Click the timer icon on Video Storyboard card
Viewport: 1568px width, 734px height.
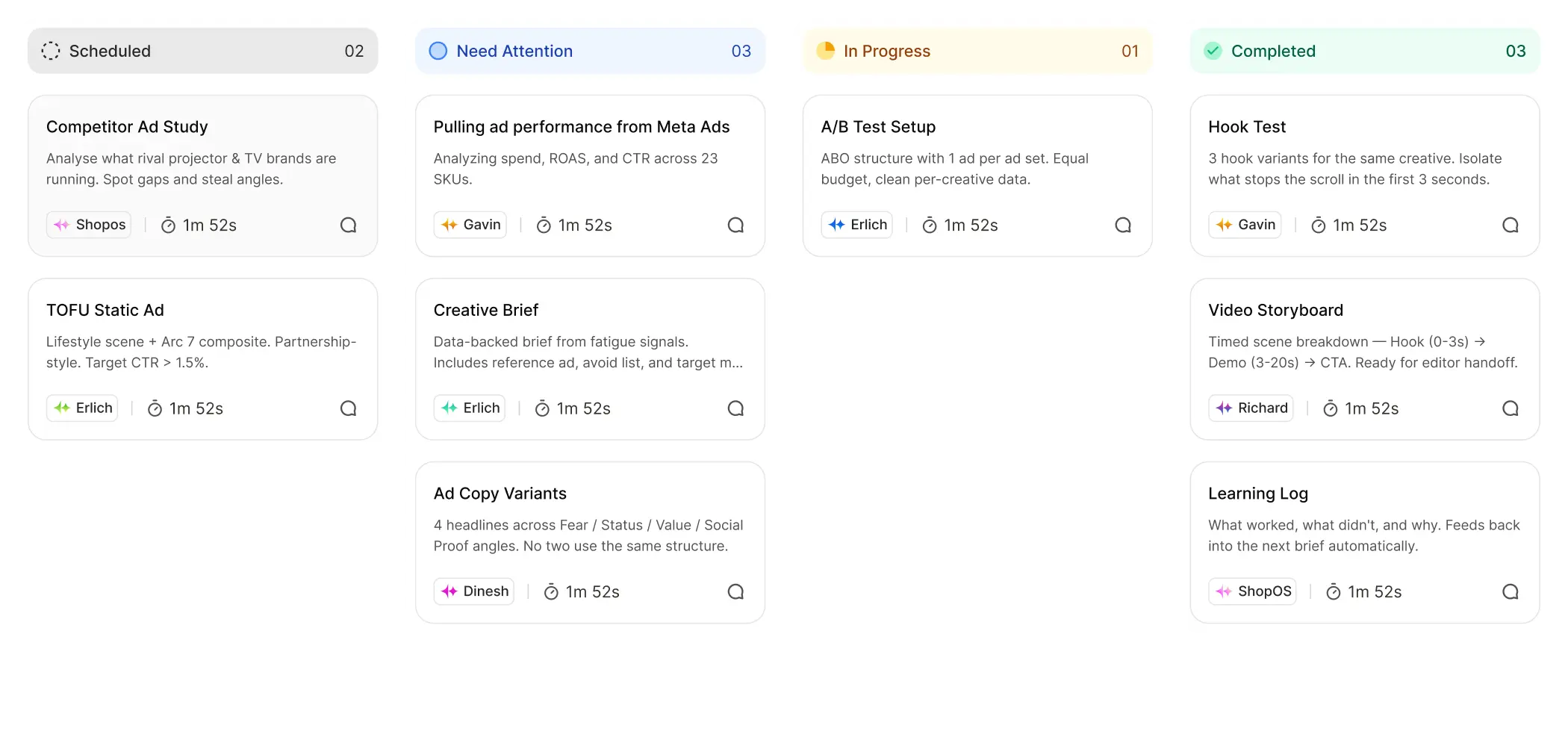click(1331, 408)
